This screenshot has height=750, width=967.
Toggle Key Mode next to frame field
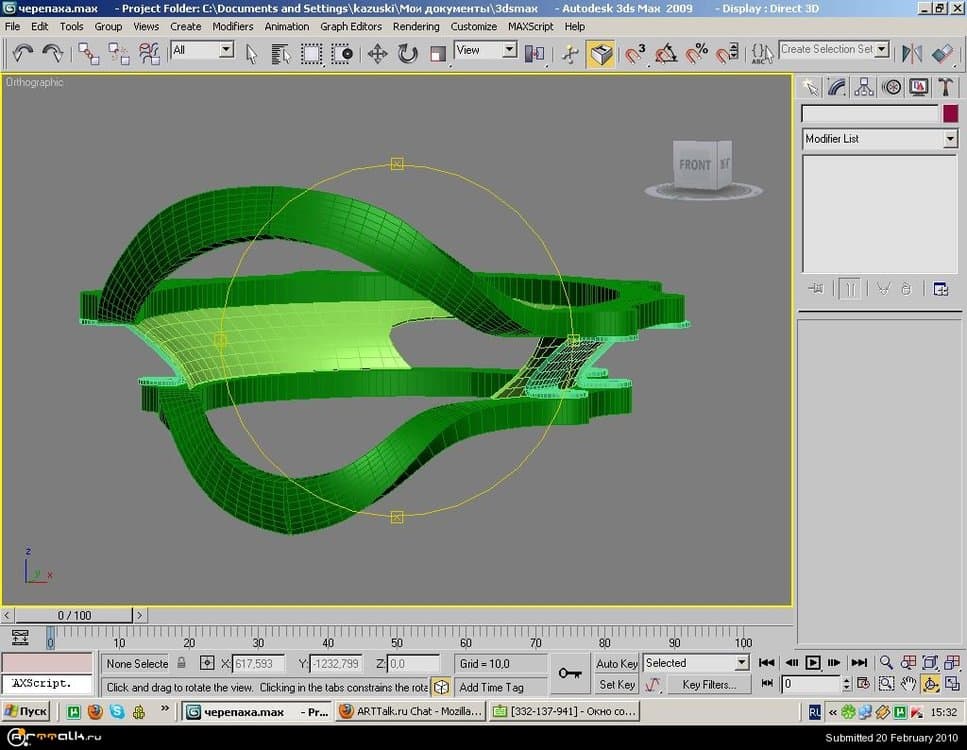coord(767,683)
